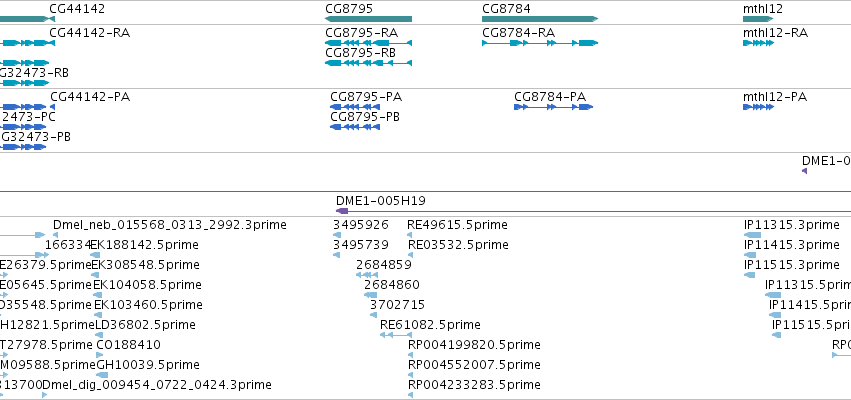The height and width of the screenshot is (400, 851).
Task: Click the mthl12-RA transcript glyph
Action: [x=758, y=43]
